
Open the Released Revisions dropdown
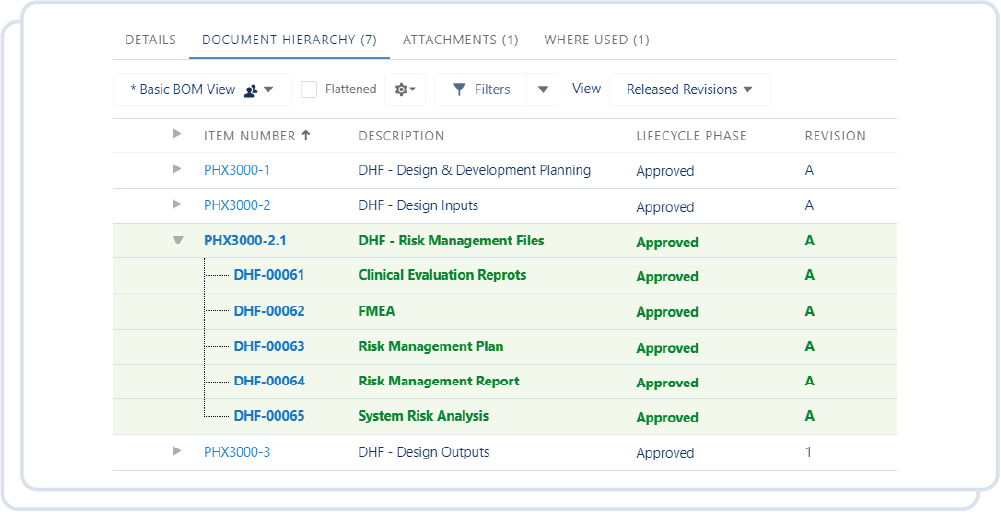[689, 89]
